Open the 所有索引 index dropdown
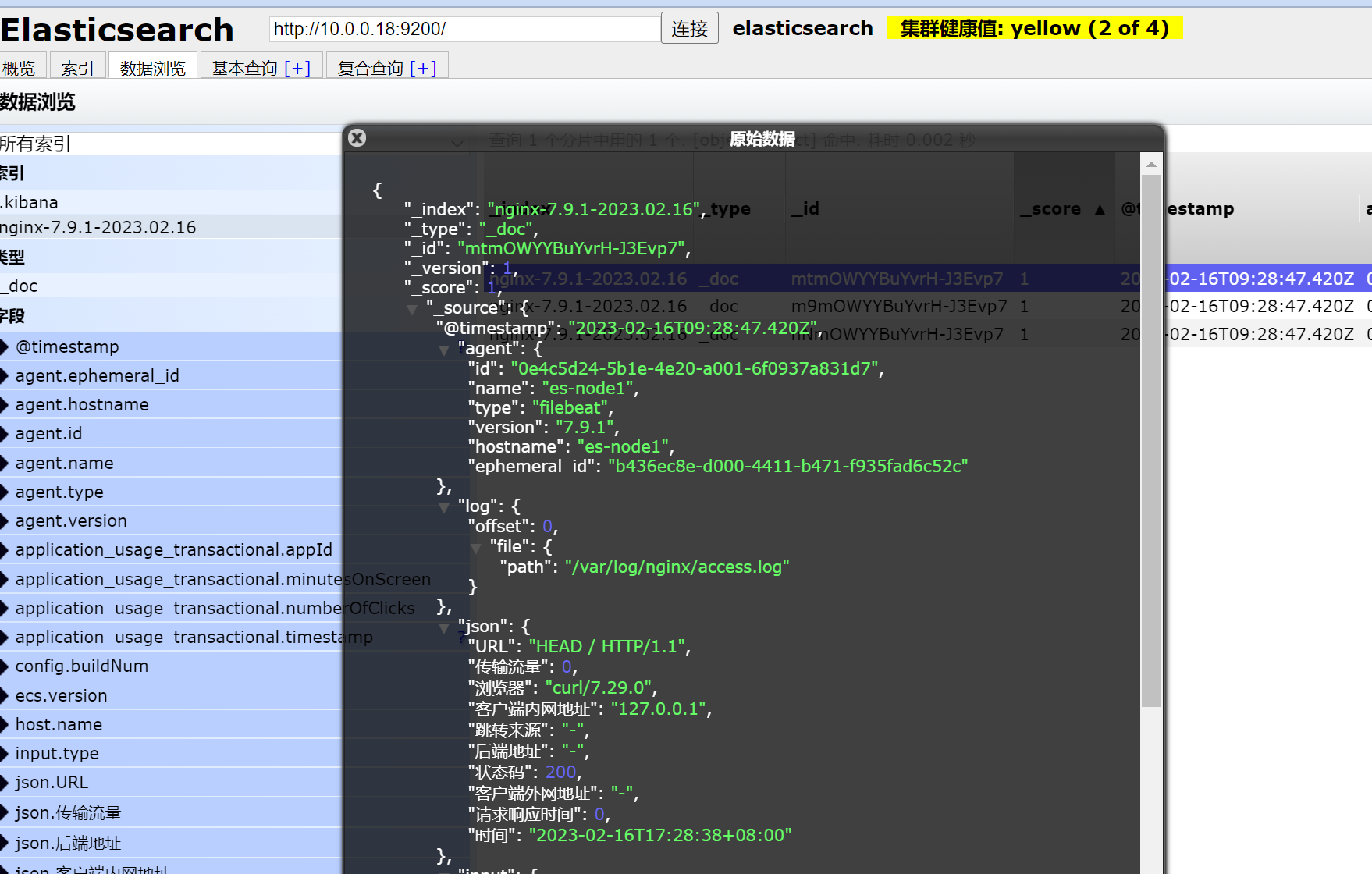This screenshot has height=874, width=1372. click(x=457, y=144)
